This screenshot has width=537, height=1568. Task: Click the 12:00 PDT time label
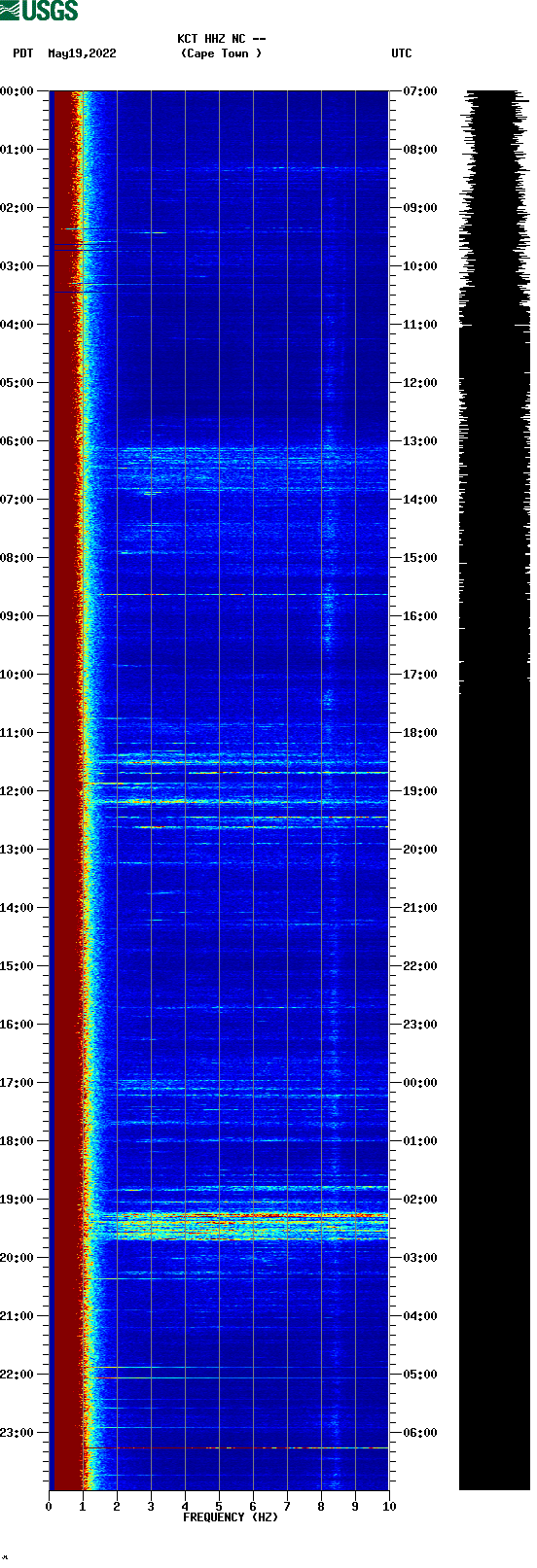pyautogui.click(x=17, y=791)
